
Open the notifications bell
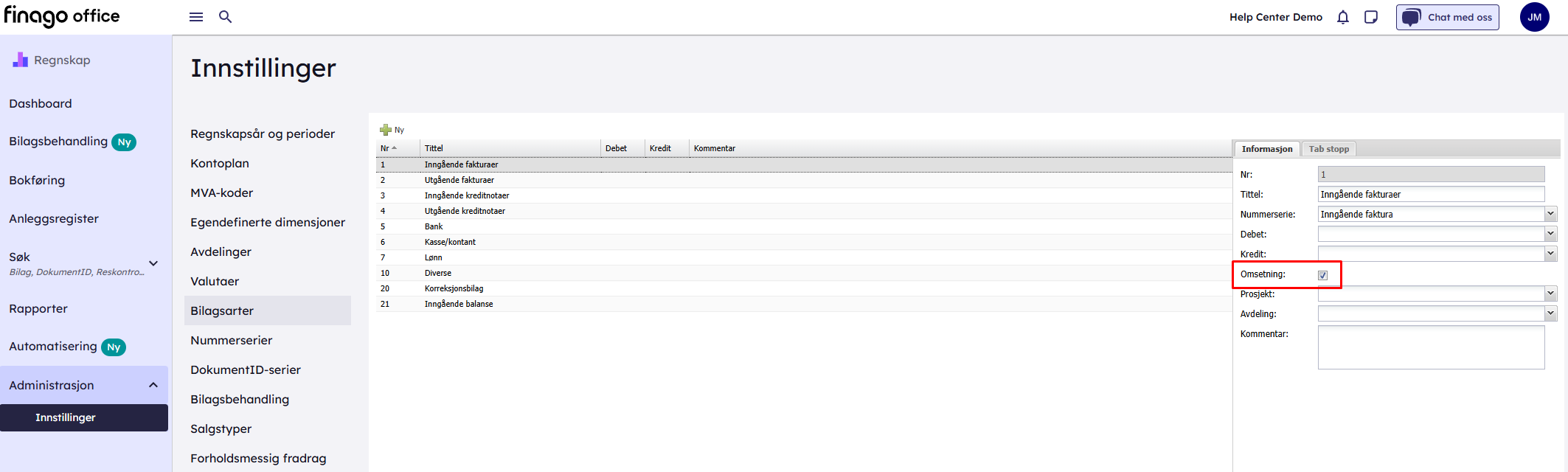1343,17
